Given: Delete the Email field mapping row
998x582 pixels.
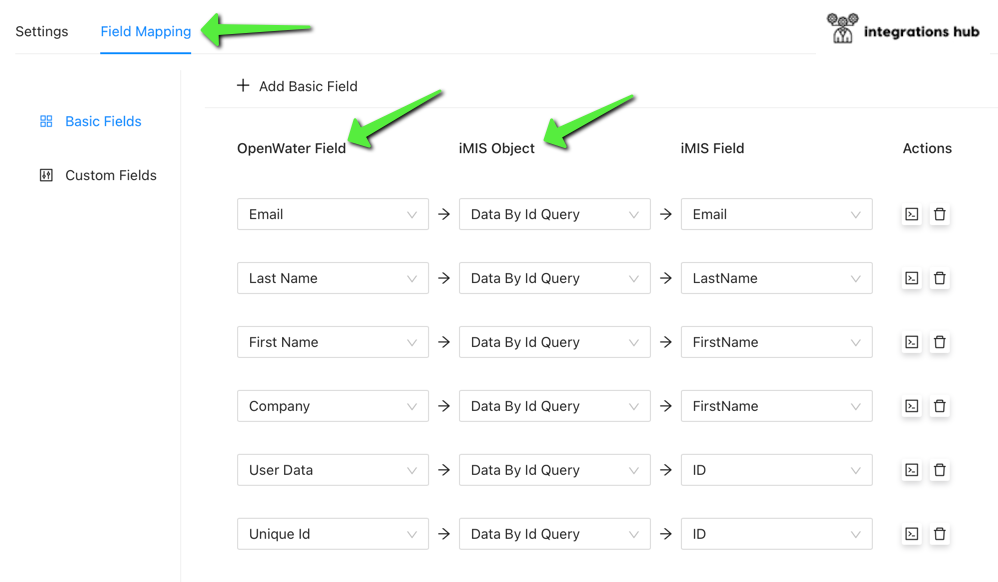Looking at the screenshot, I should click(939, 214).
